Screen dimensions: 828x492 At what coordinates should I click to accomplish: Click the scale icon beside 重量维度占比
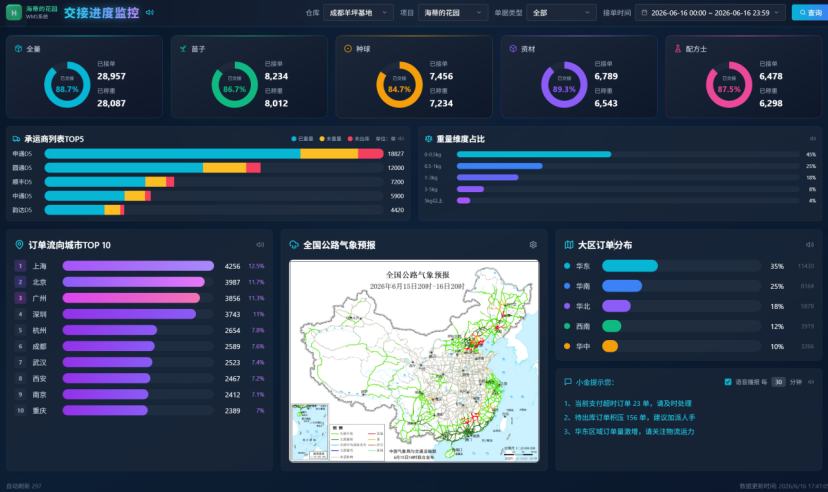[x=428, y=139]
